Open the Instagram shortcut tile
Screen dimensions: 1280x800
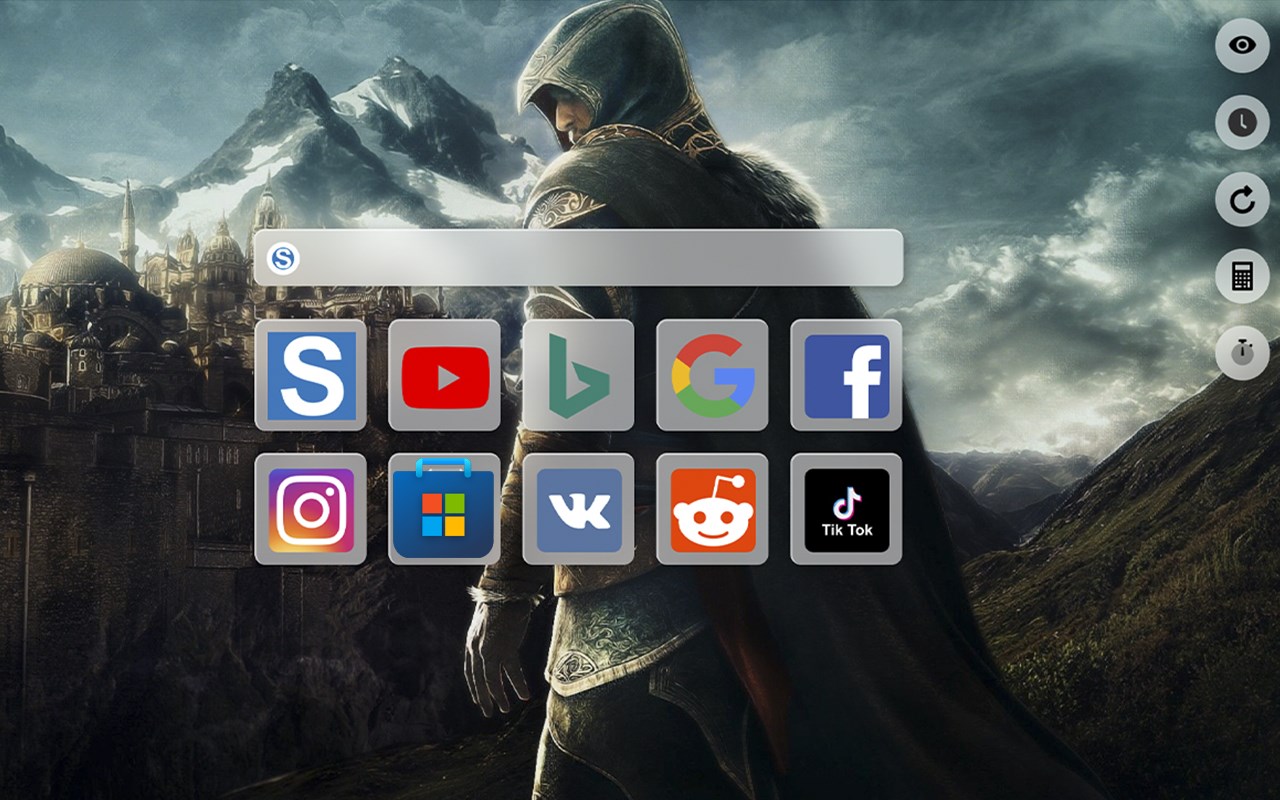coord(311,509)
